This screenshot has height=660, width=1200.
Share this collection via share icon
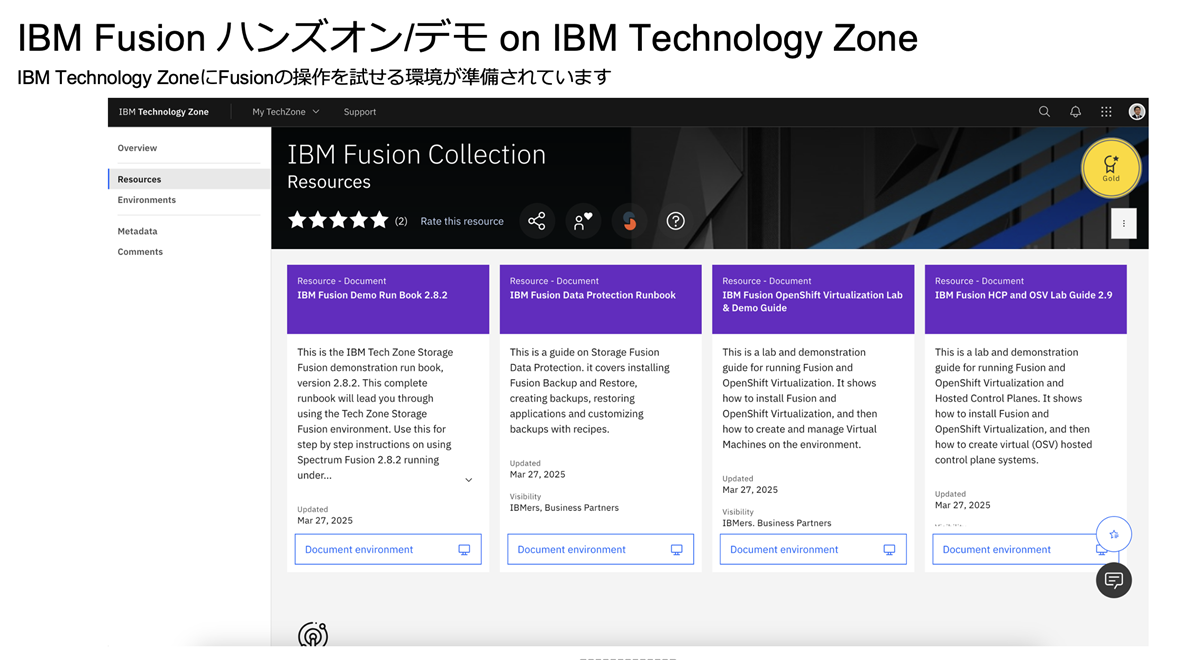coord(537,221)
